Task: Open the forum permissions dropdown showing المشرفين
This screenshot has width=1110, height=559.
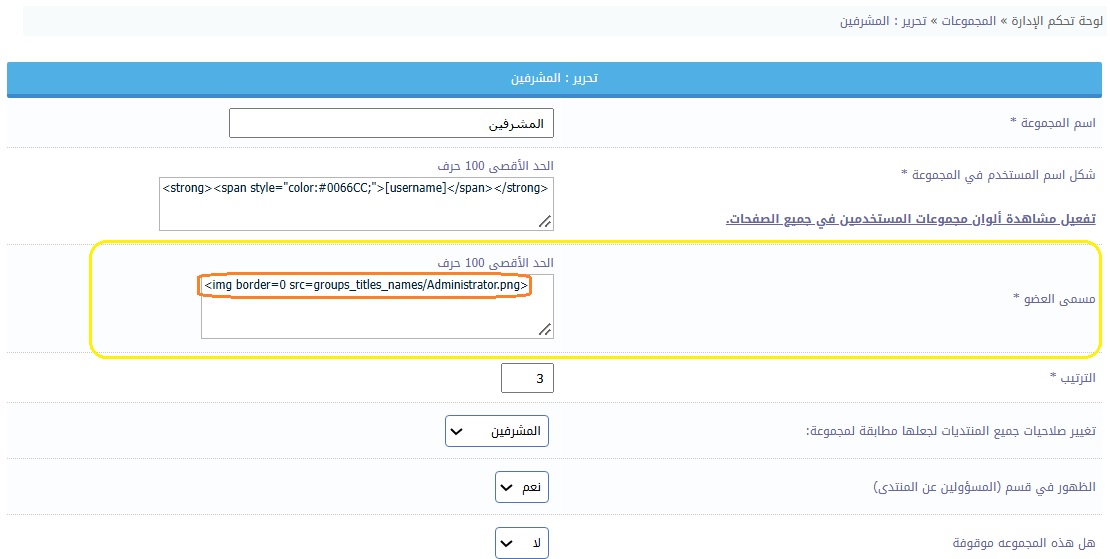Action: pyautogui.click(x=497, y=431)
